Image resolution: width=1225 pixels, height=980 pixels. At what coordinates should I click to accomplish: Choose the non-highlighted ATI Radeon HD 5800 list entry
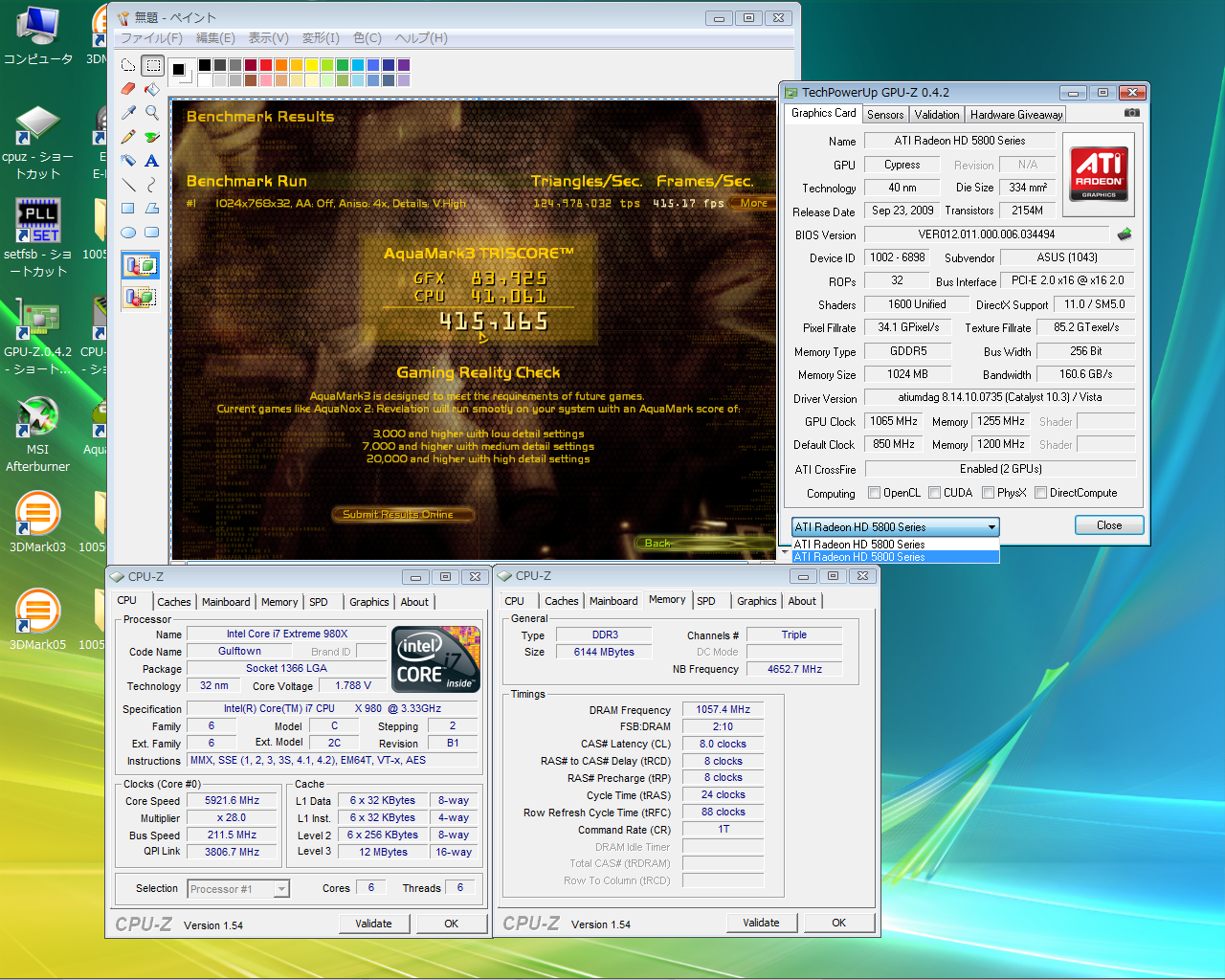896,545
